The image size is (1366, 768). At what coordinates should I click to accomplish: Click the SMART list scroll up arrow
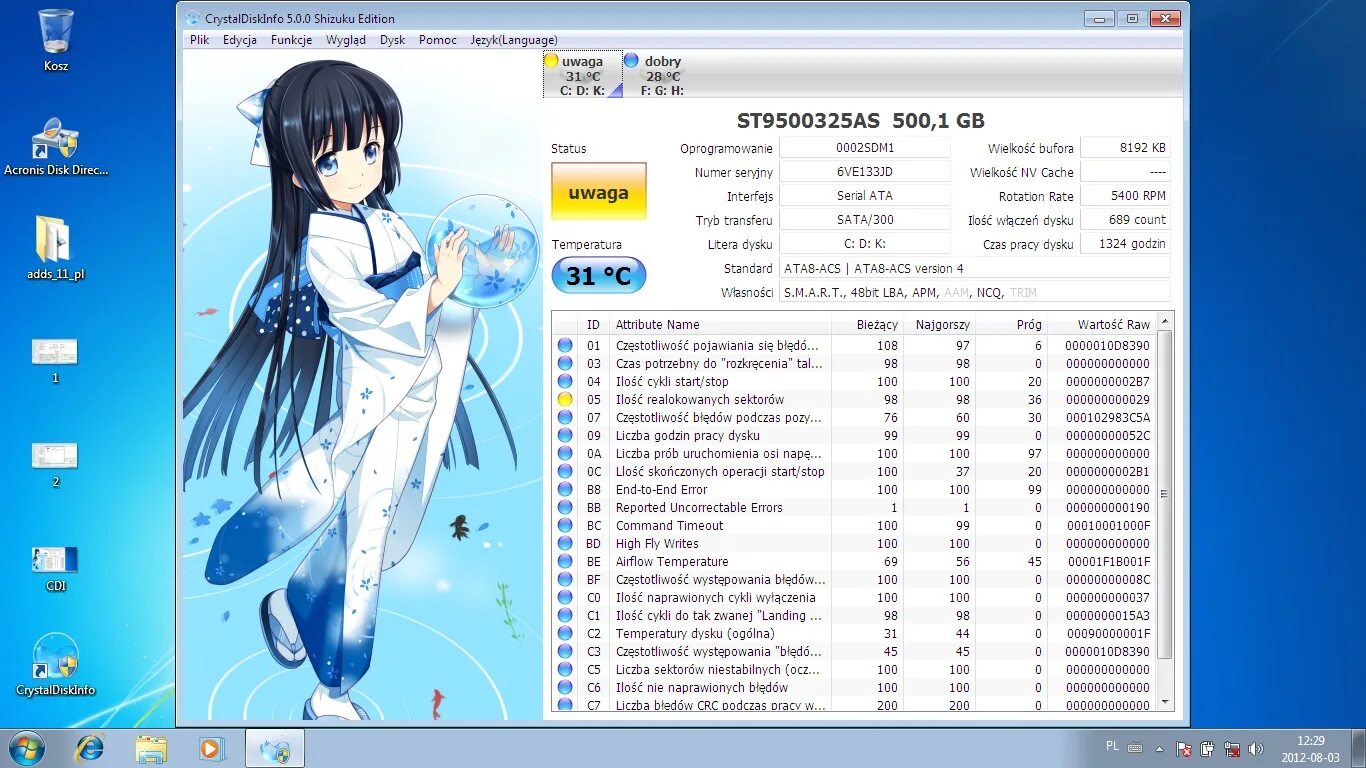[x=1165, y=320]
